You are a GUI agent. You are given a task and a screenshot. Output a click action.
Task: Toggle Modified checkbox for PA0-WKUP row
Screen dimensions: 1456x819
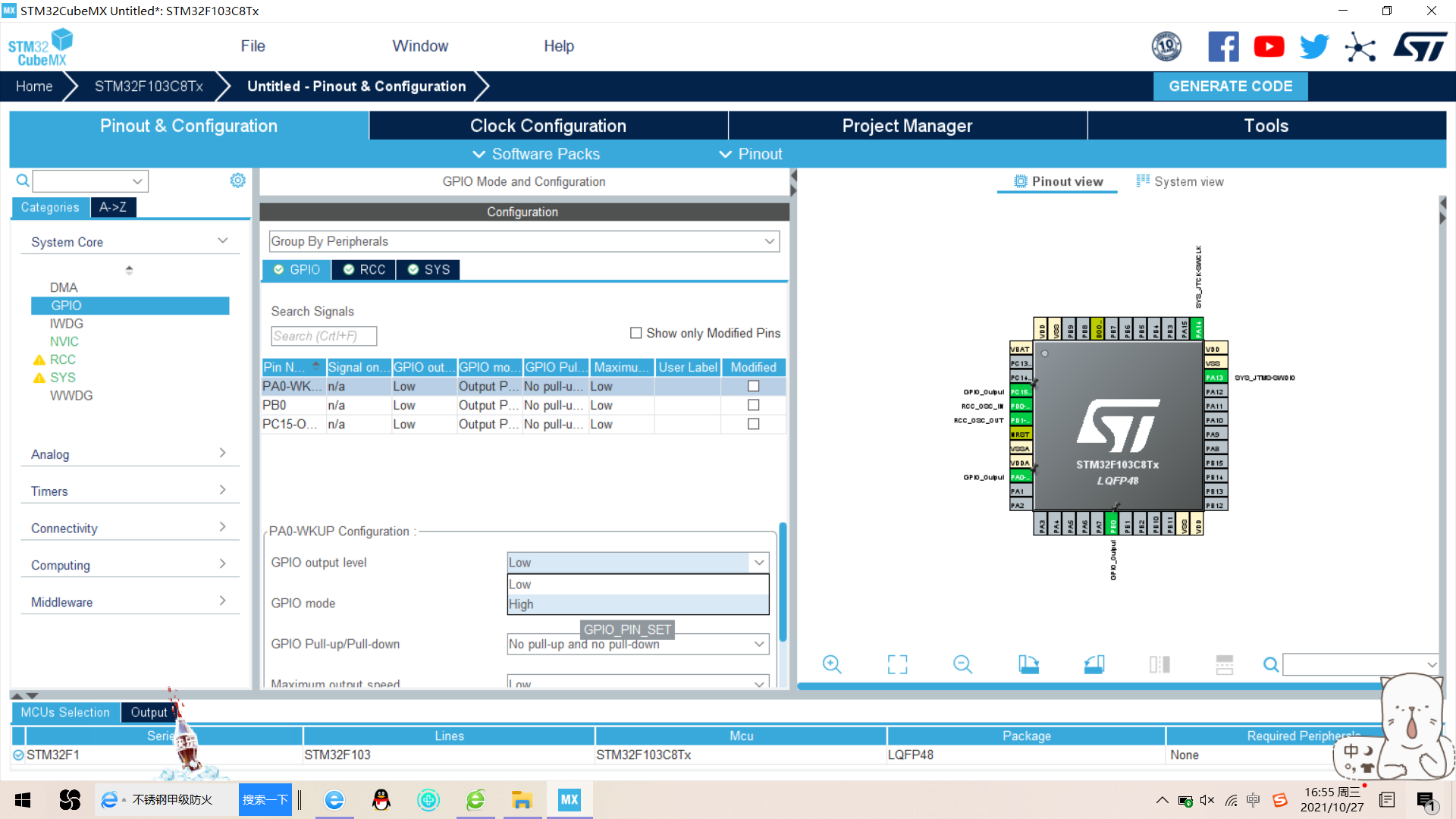[754, 386]
